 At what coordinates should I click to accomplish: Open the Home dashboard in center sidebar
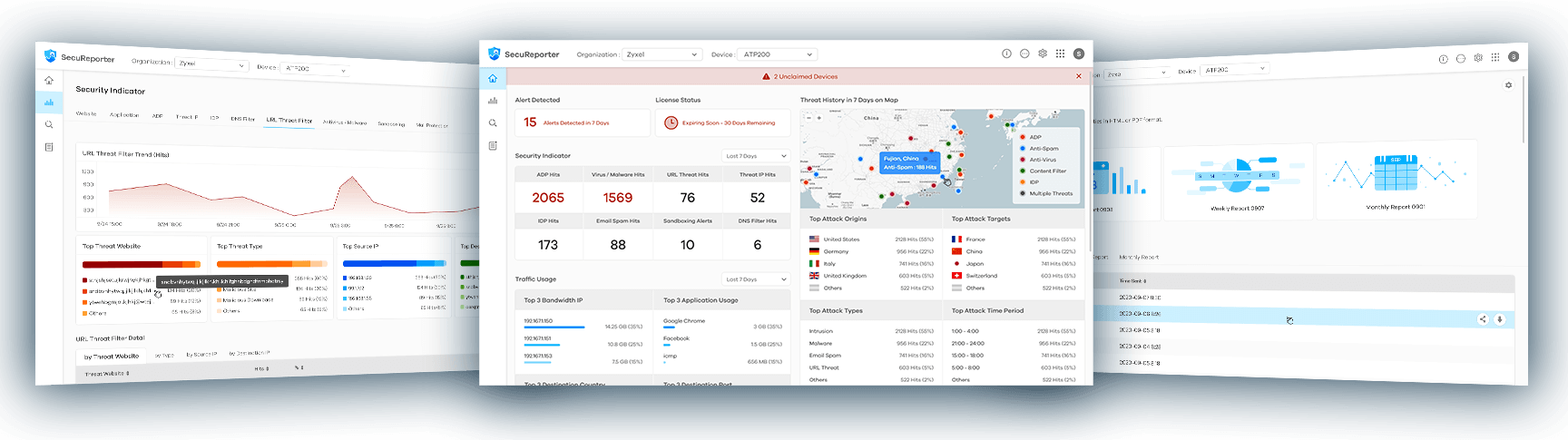(493, 79)
